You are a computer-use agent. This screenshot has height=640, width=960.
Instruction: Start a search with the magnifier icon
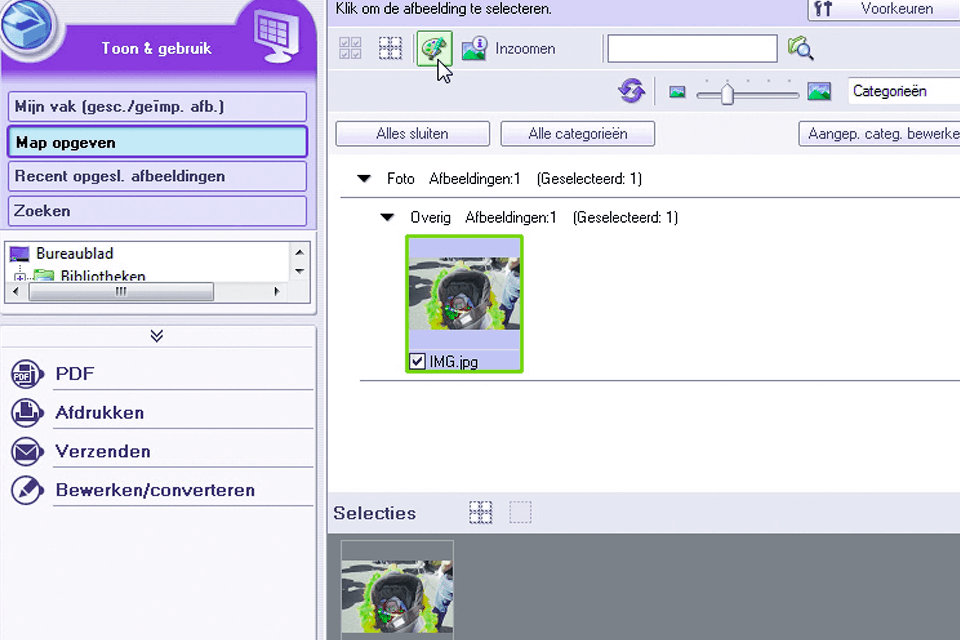coord(801,48)
